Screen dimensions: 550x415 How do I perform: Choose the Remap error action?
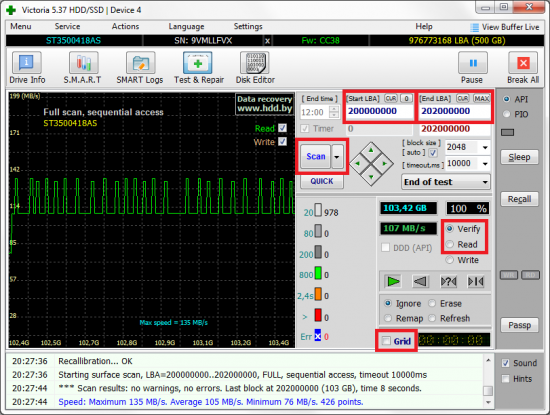388,318
